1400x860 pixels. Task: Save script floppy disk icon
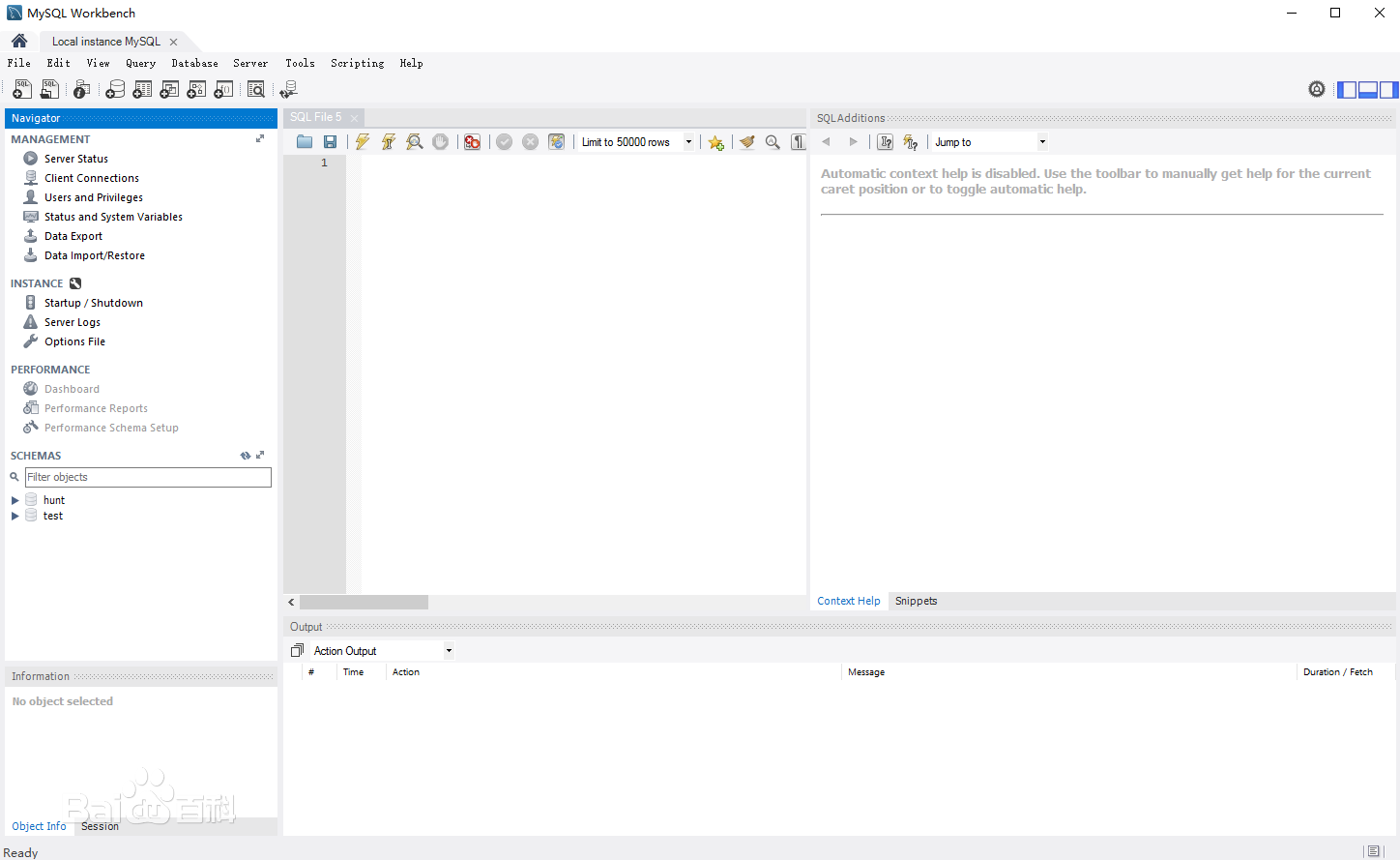(330, 142)
